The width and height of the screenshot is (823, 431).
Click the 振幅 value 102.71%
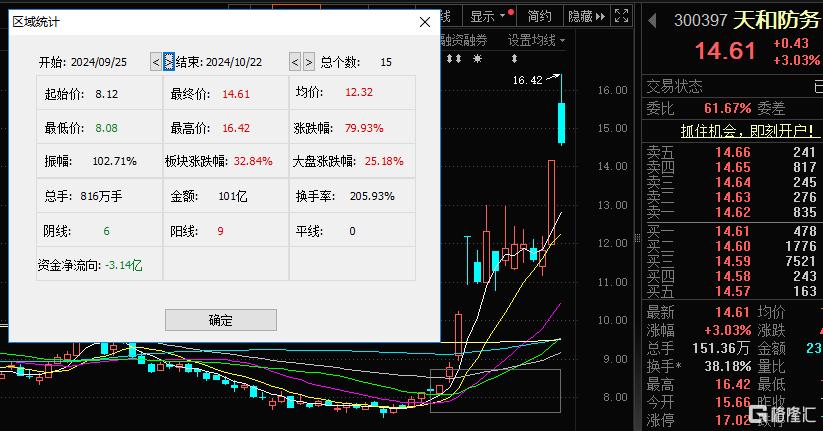[x=114, y=161]
